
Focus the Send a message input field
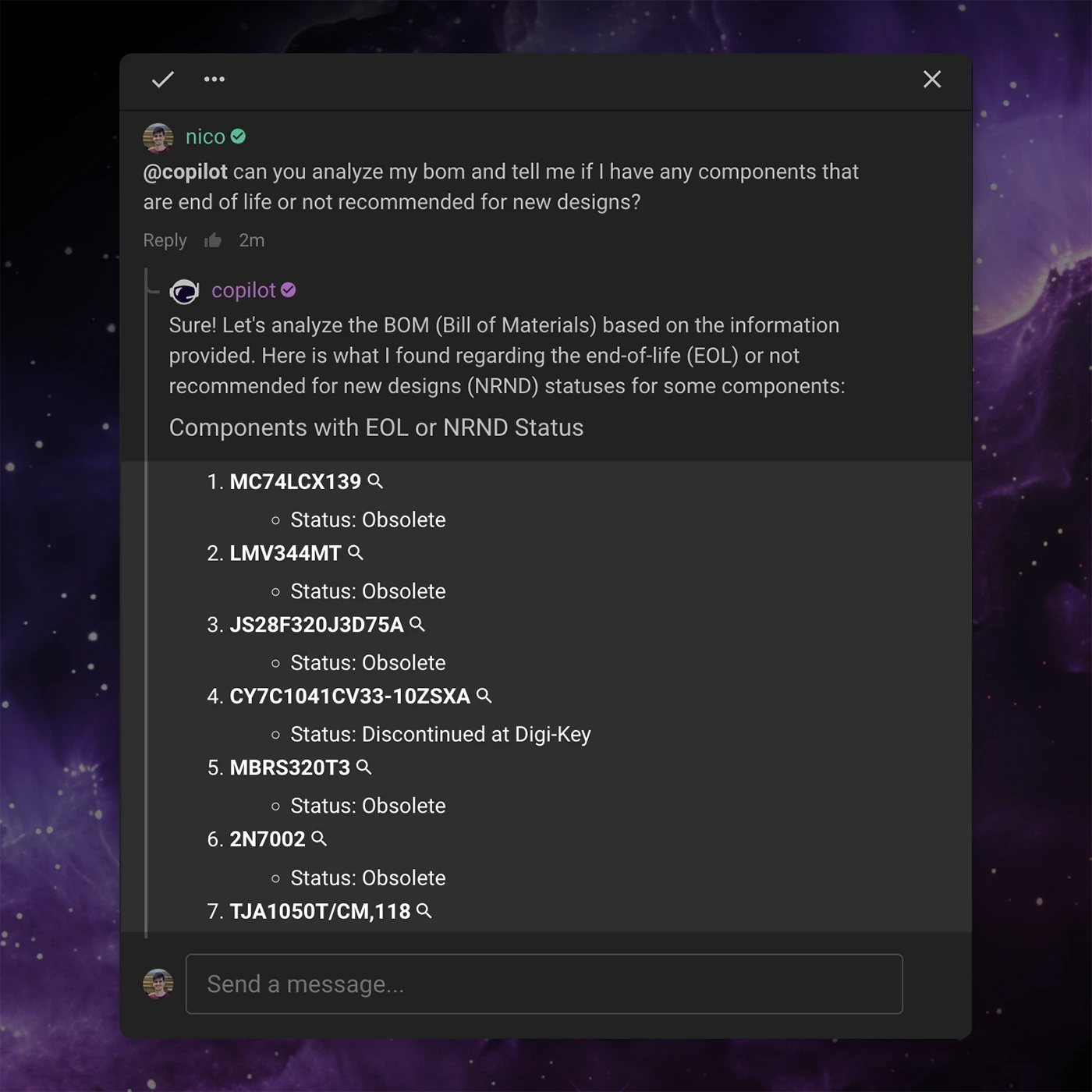(544, 984)
